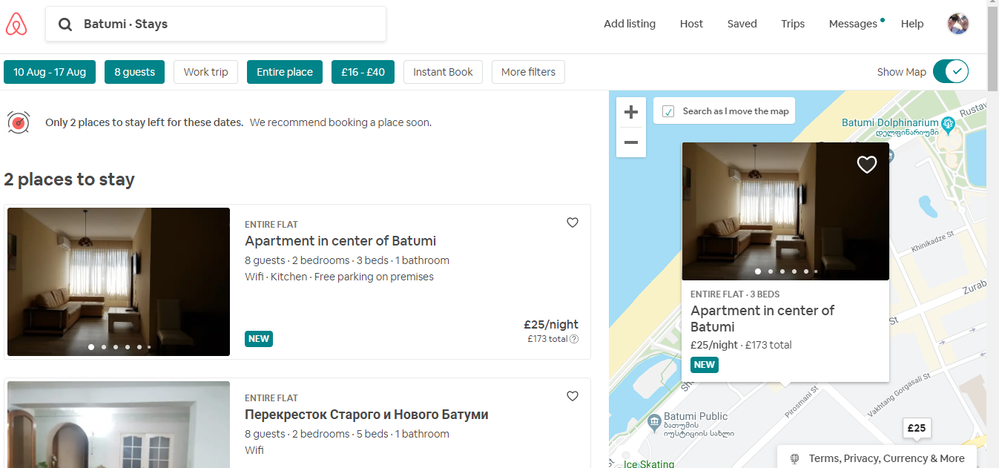Click the £25 map price marker
Viewport: 999px width, 468px height.
click(916, 428)
